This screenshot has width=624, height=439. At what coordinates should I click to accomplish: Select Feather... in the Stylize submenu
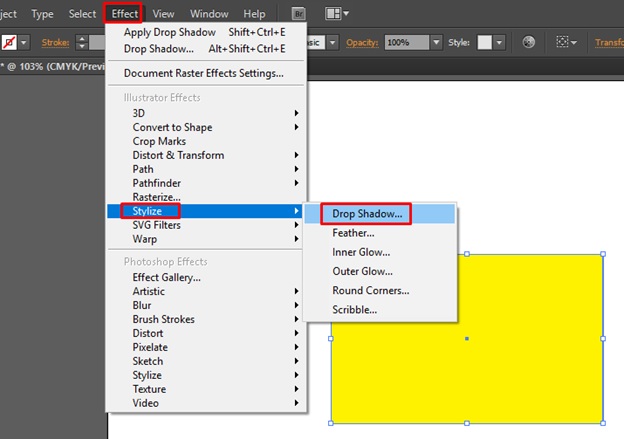pyautogui.click(x=353, y=233)
